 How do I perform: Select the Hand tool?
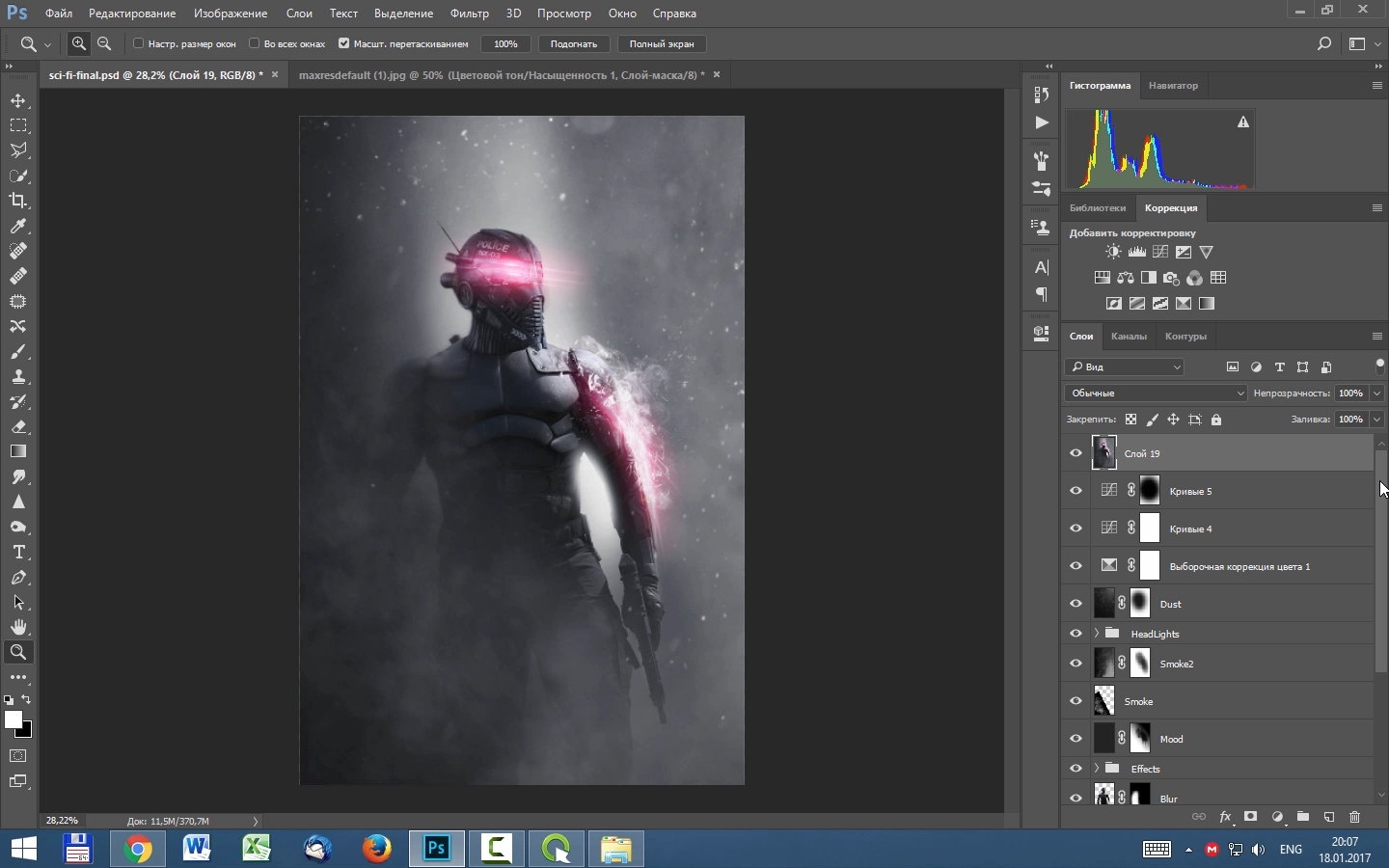click(x=18, y=627)
